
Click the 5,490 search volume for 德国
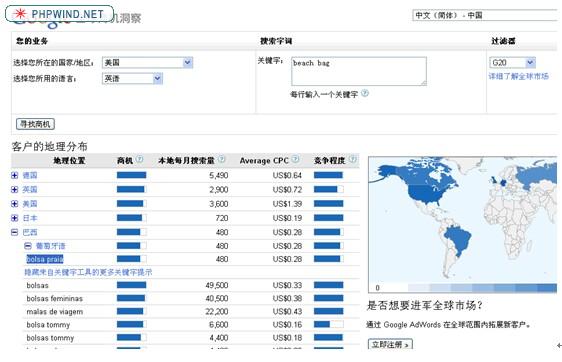tap(219, 175)
